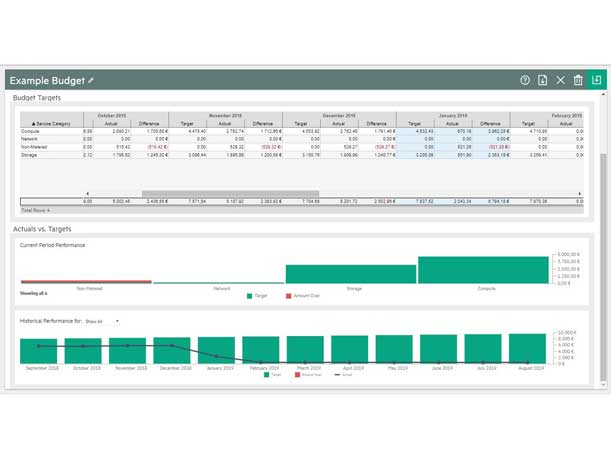The image size is (611, 458).
Task: Edit budget name with pencil icon
Action: pyautogui.click(x=91, y=80)
